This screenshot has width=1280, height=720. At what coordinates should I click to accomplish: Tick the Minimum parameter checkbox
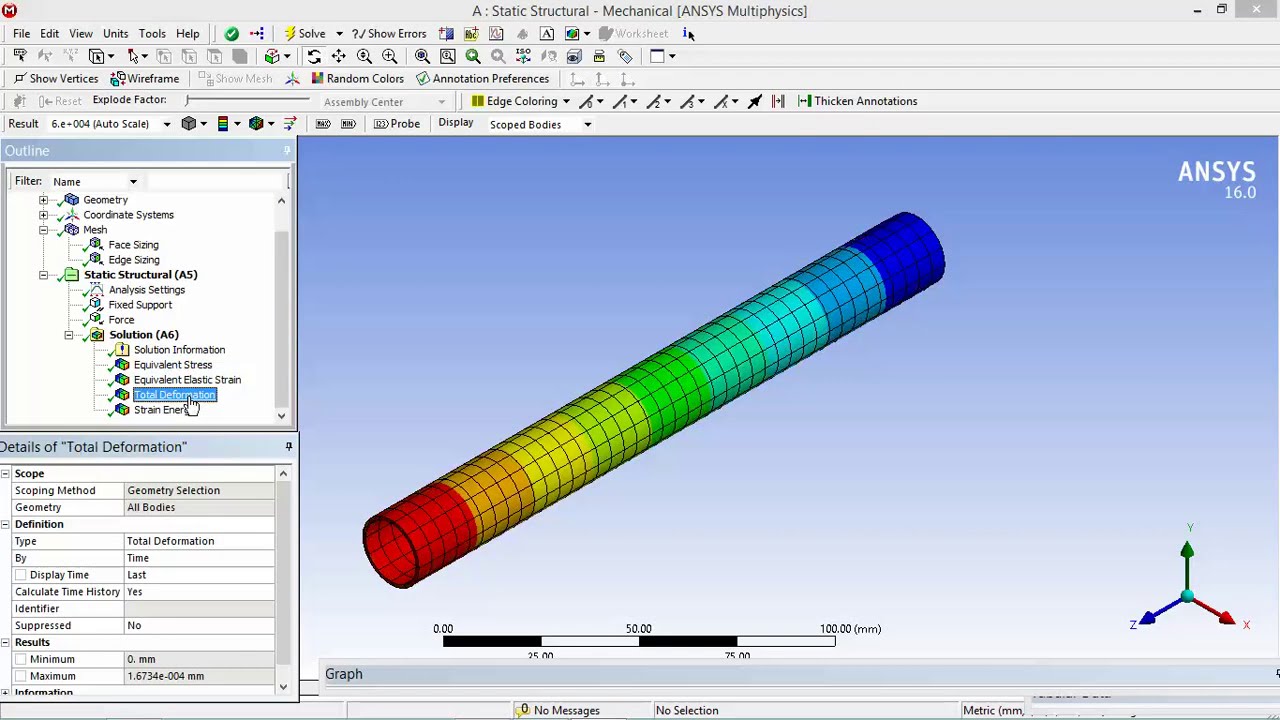21,659
